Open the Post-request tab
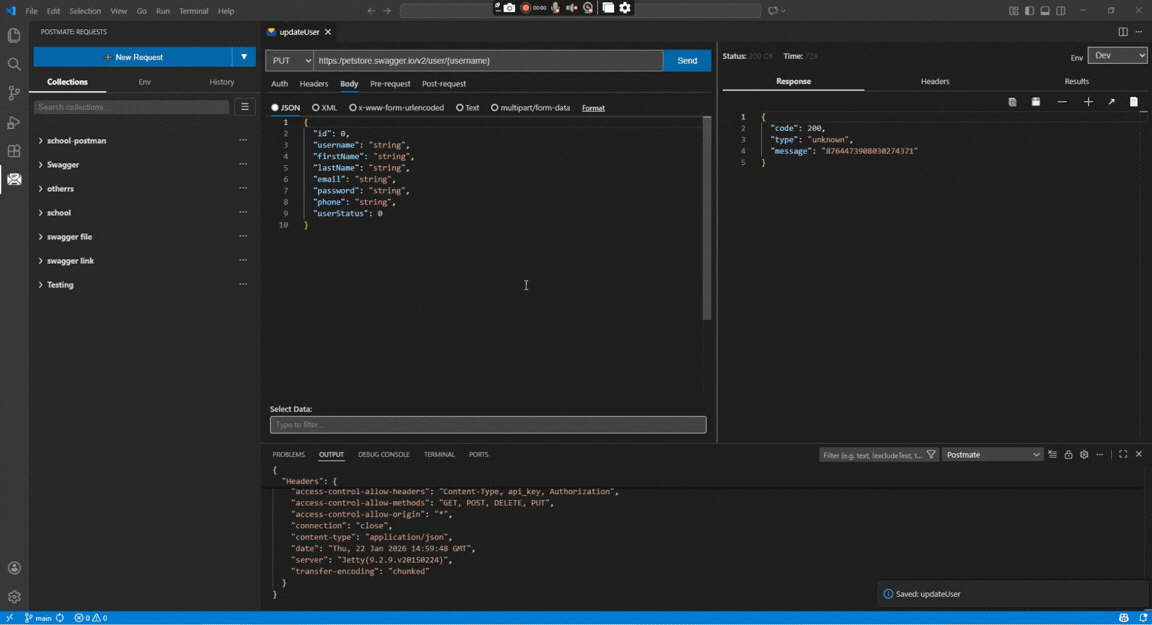This screenshot has height=625, width=1152. tap(444, 84)
